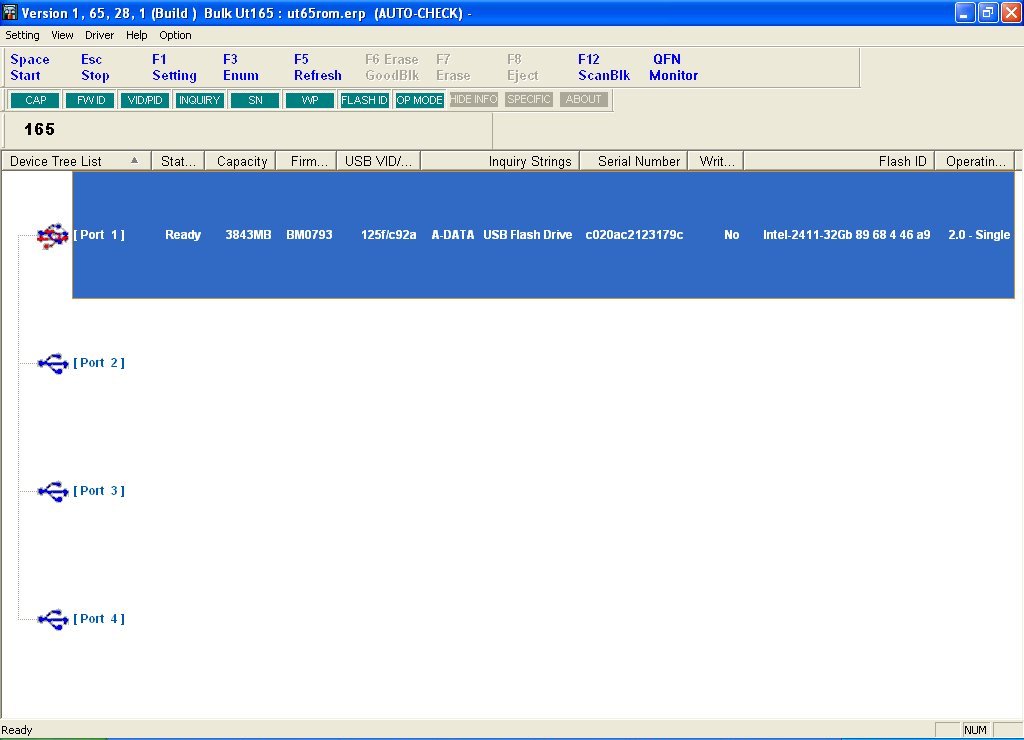Viewport: 1024px width, 740px height.
Task: Click the Serial Number column header
Action: [633, 161]
